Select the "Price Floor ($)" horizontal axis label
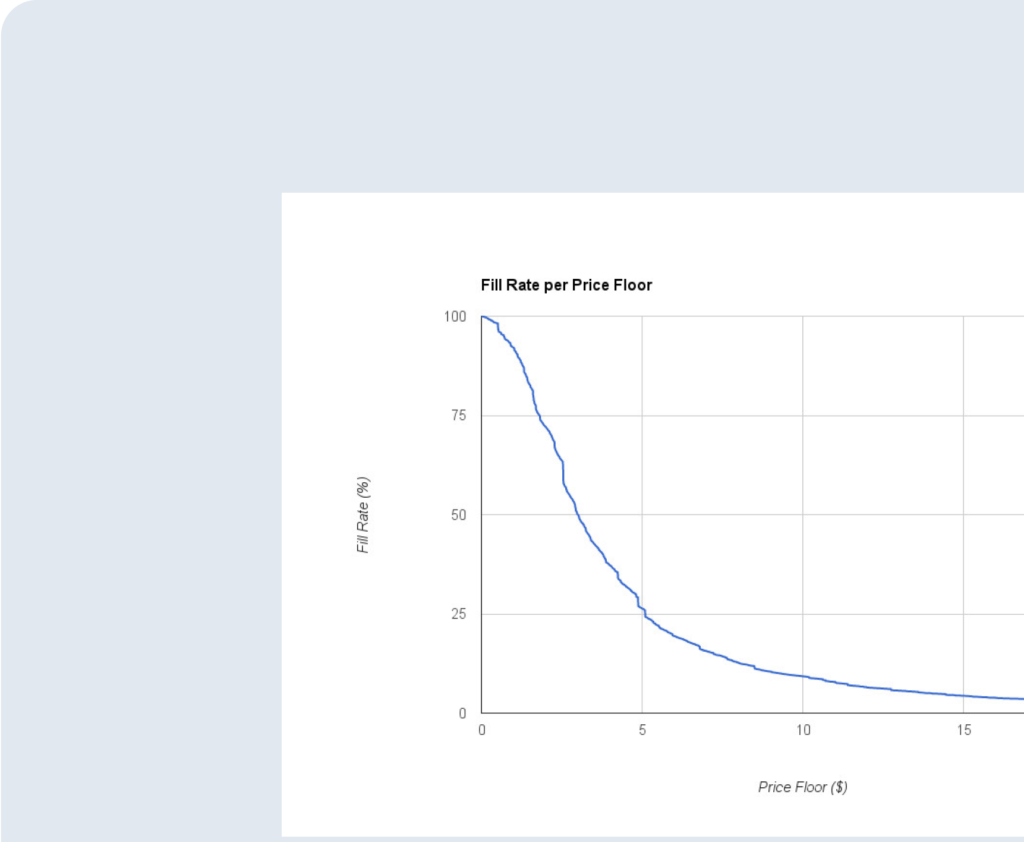Viewport: 1024px width, 842px height. [802, 787]
